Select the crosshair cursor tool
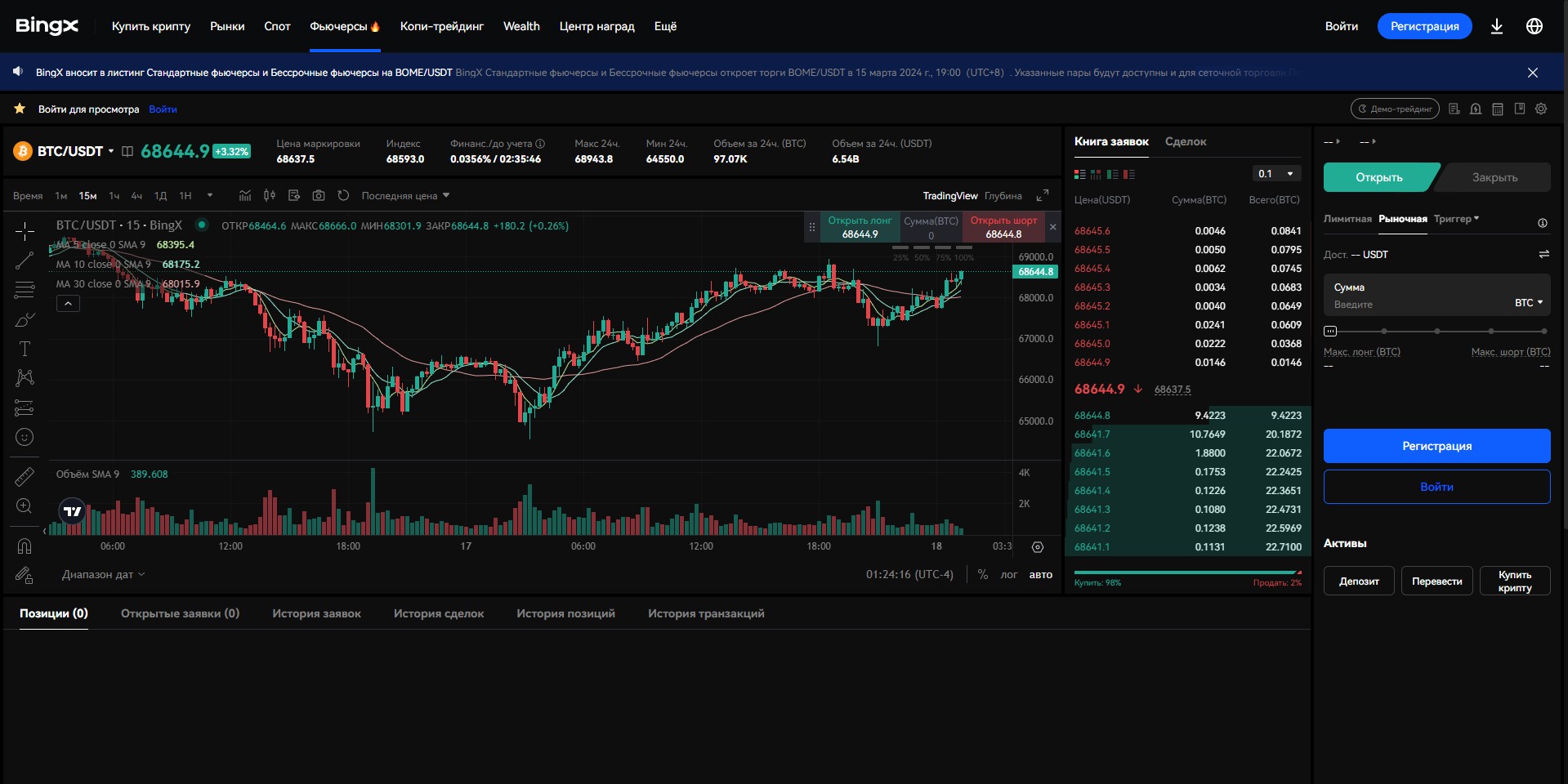This screenshot has height=784, width=1568. point(25,232)
